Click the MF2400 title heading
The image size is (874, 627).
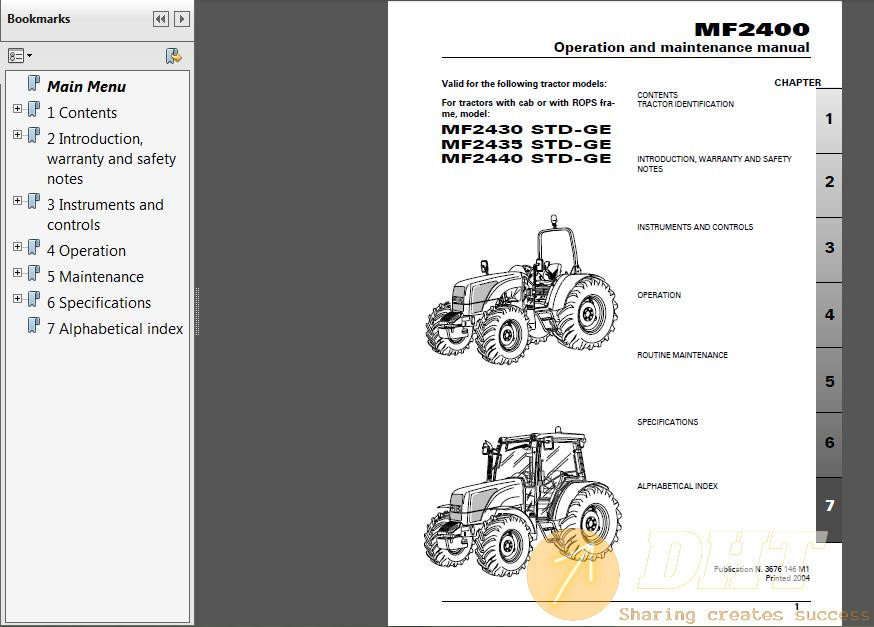pyautogui.click(x=751, y=30)
